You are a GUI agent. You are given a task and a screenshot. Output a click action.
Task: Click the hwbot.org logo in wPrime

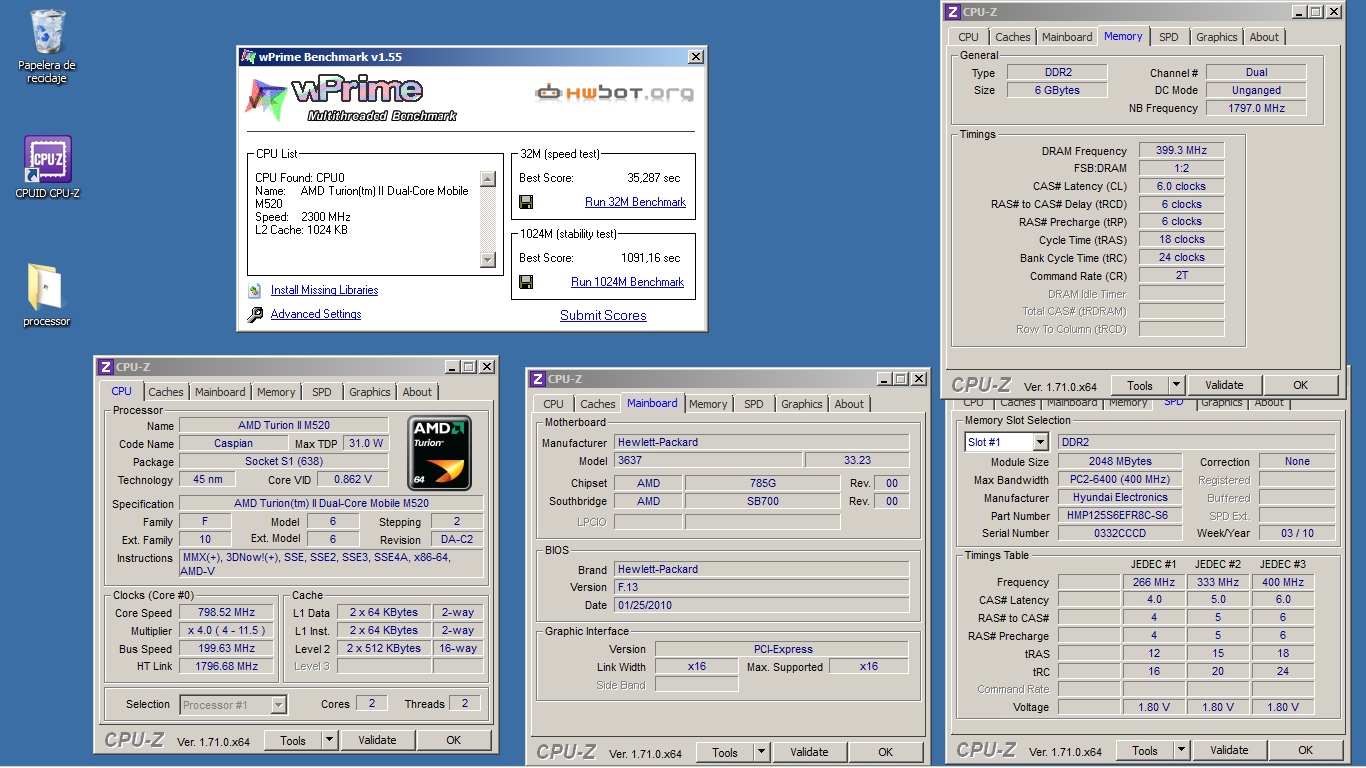tap(614, 93)
